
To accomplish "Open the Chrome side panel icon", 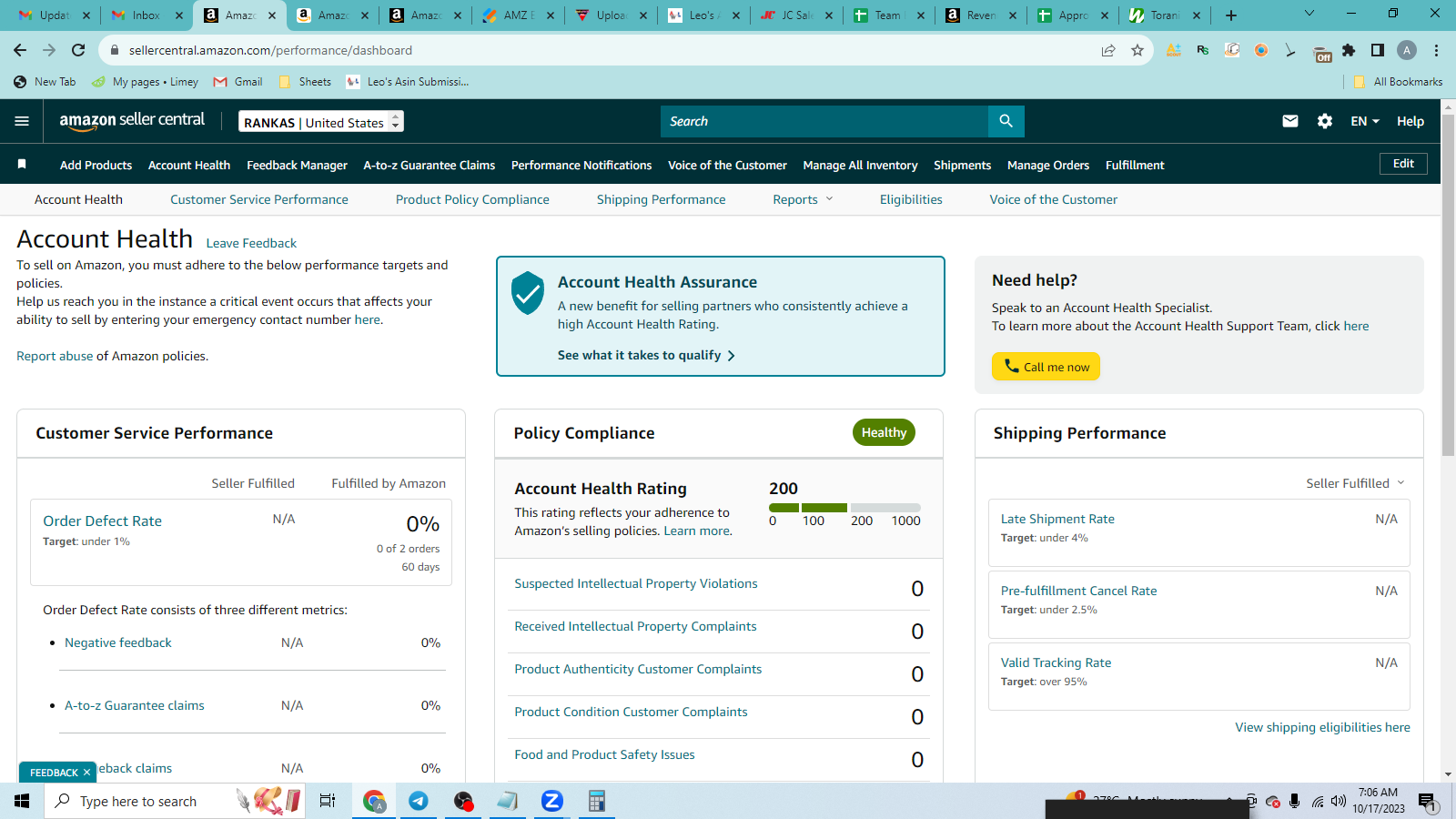I will point(1378,50).
